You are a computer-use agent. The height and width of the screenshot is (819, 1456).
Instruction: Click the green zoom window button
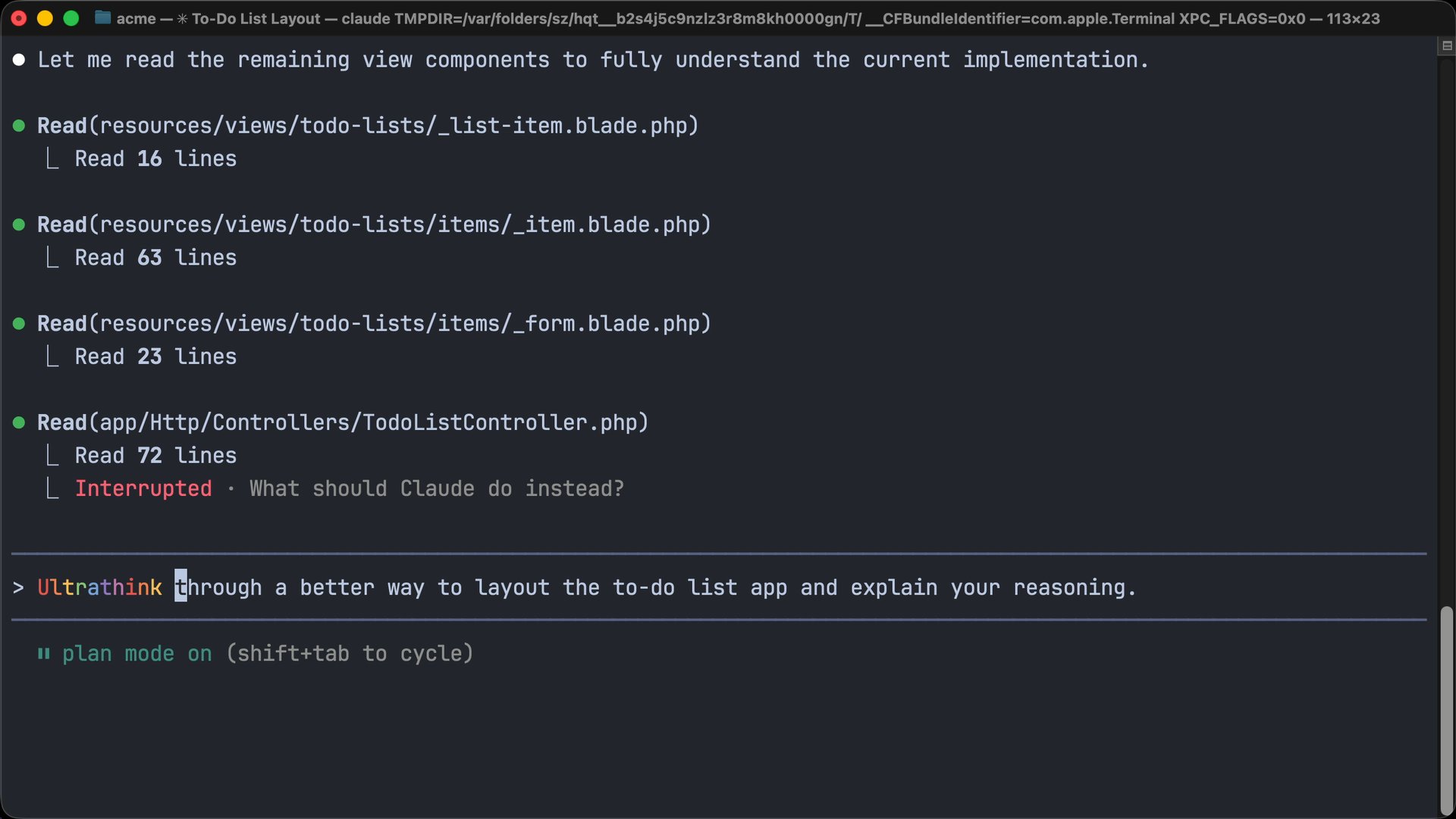coord(71,18)
